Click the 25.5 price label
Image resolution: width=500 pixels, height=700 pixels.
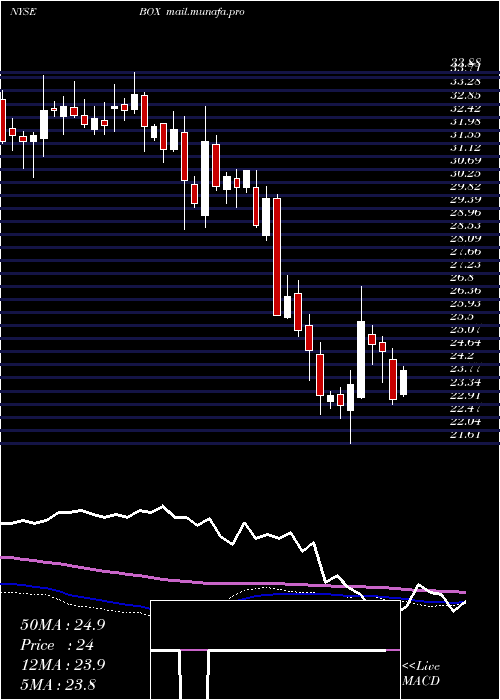click(x=462, y=317)
